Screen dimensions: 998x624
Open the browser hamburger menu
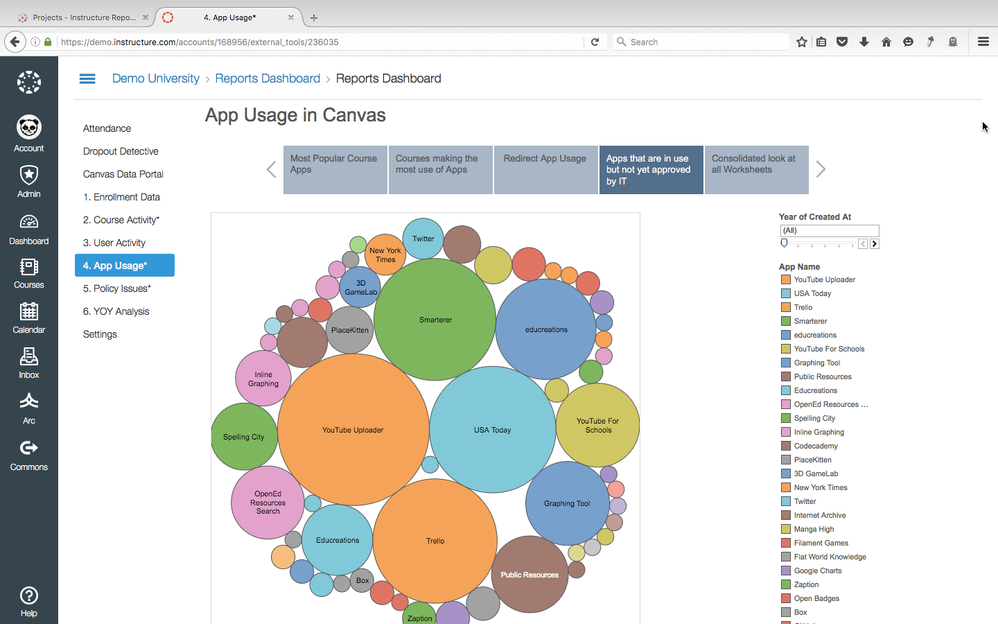coord(983,42)
